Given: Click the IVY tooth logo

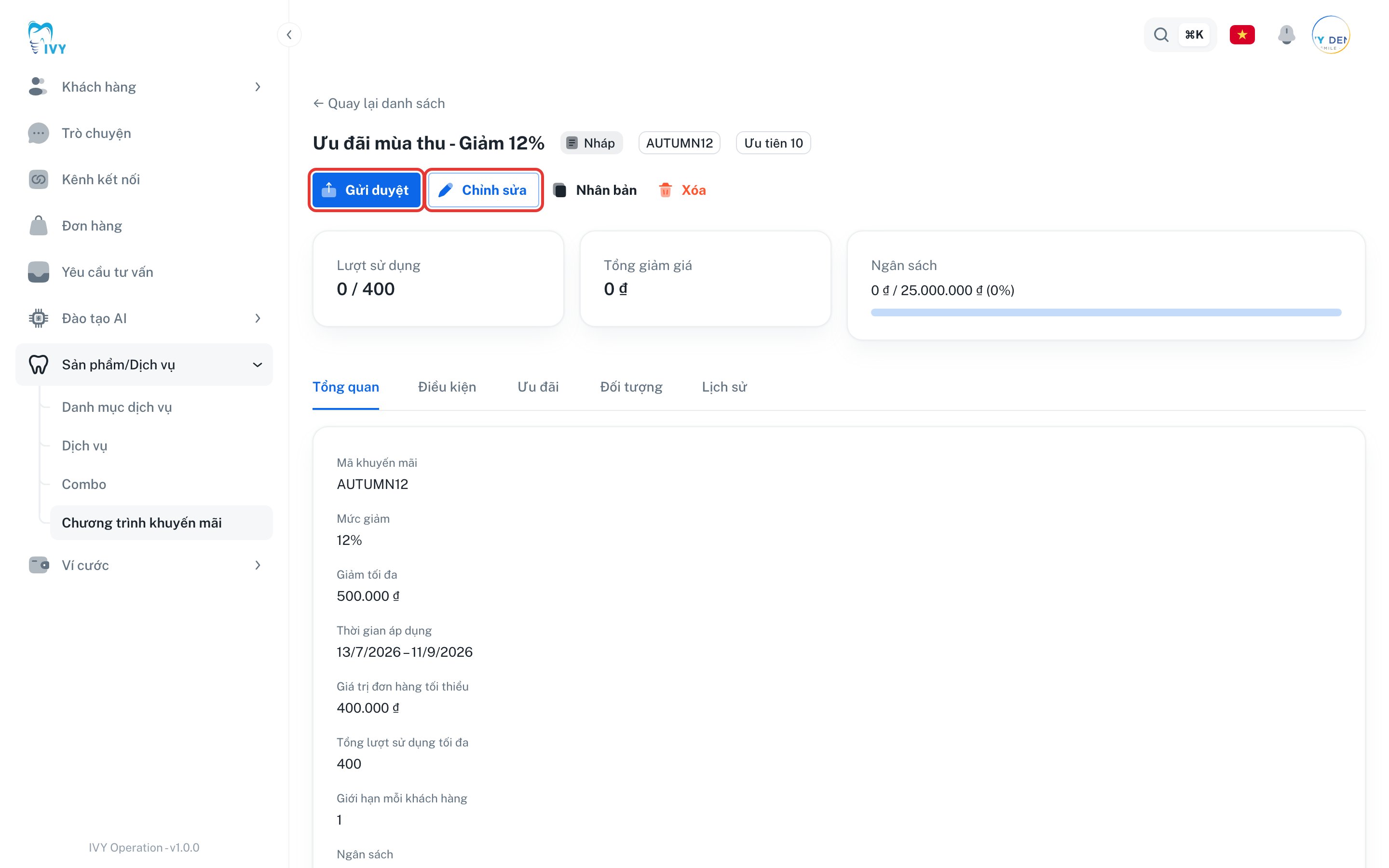Looking at the screenshot, I should click(x=47, y=38).
